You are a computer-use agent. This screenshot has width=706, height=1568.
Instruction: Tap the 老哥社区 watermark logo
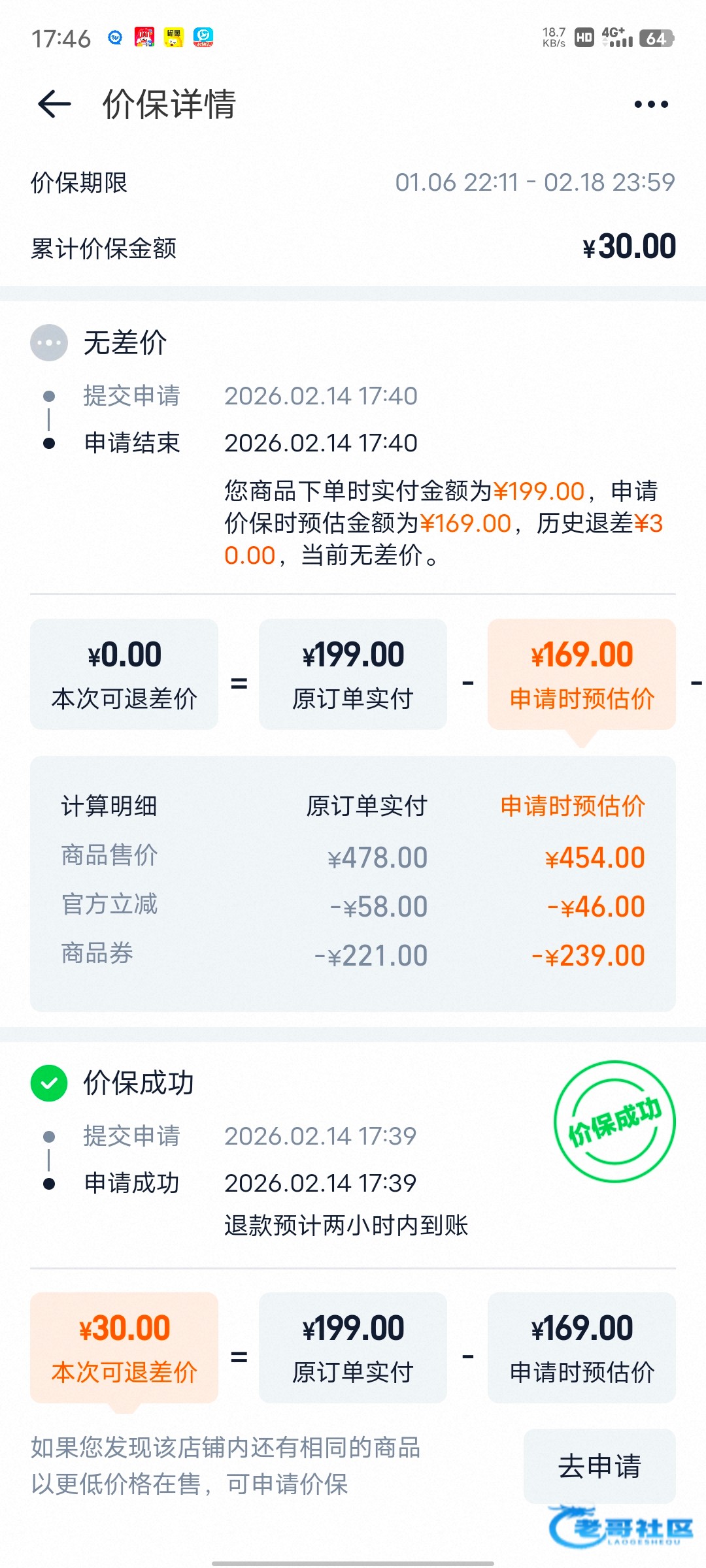621,1527
